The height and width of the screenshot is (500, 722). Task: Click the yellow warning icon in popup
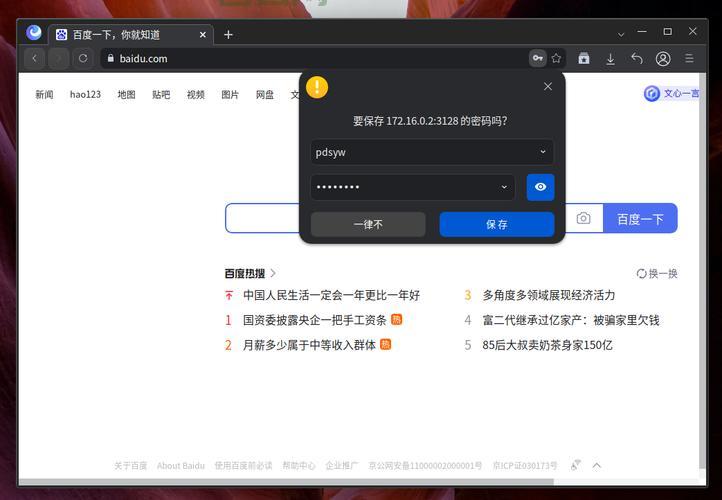(317, 87)
